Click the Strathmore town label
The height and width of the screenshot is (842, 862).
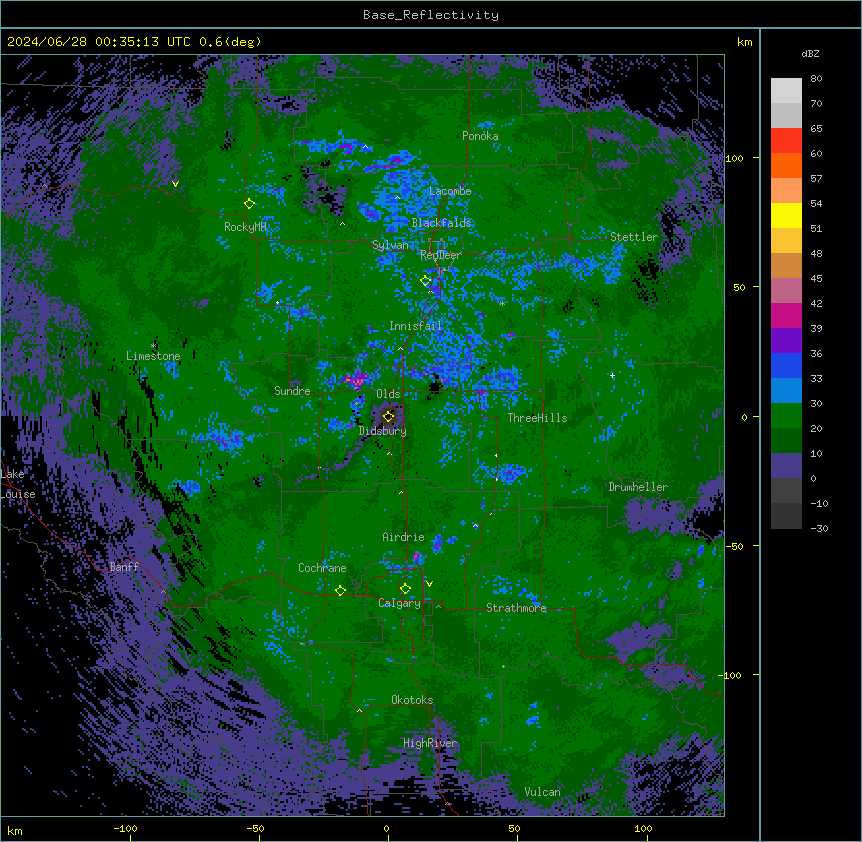(516, 608)
